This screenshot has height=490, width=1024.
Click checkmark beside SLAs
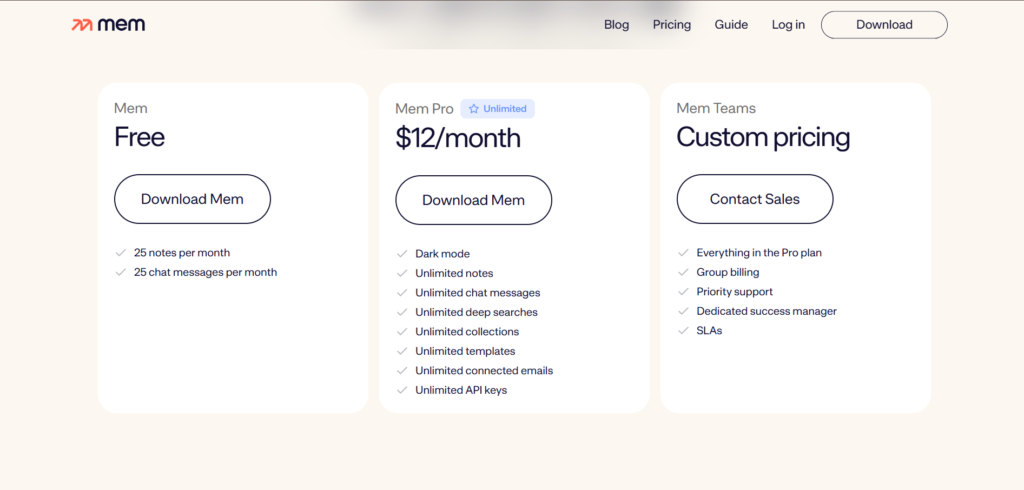(684, 331)
